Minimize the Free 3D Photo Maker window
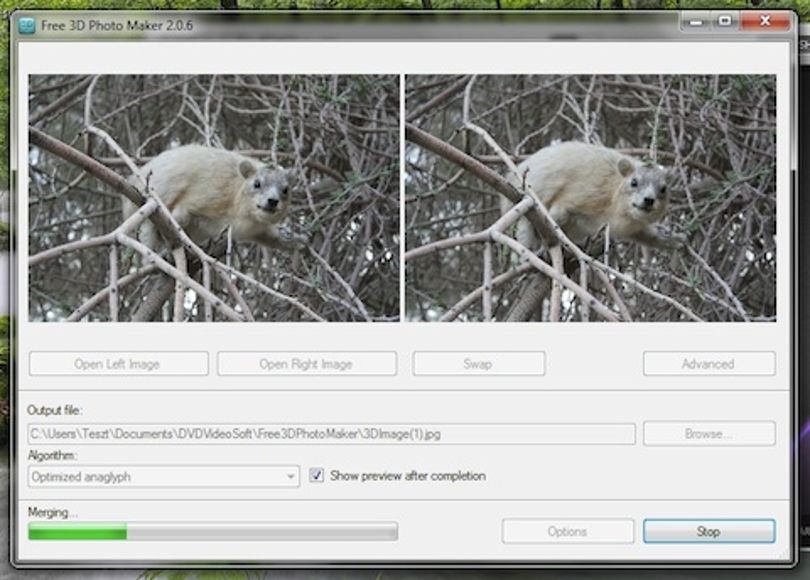Image resolution: width=810 pixels, height=580 pixels. (696, 22)
